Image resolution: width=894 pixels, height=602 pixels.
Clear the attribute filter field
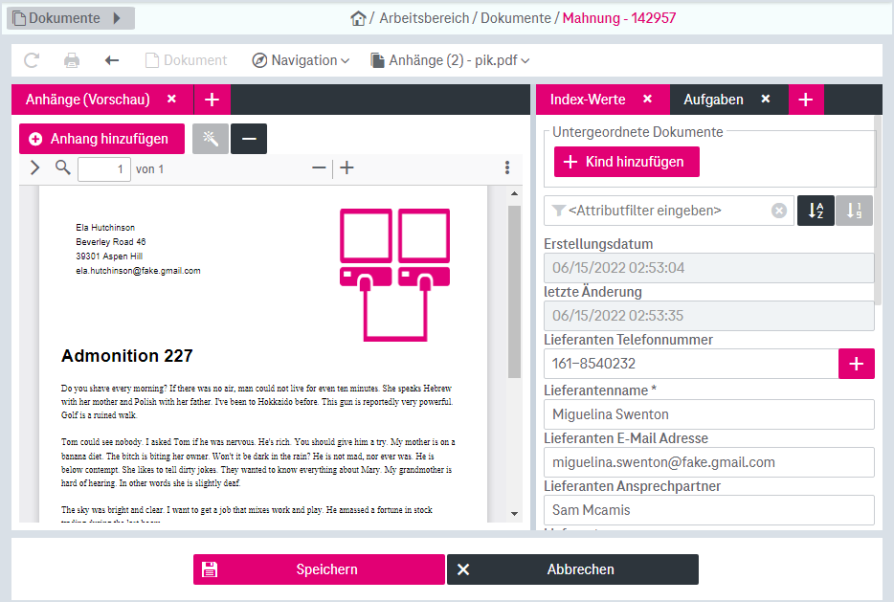click(779, 211)
